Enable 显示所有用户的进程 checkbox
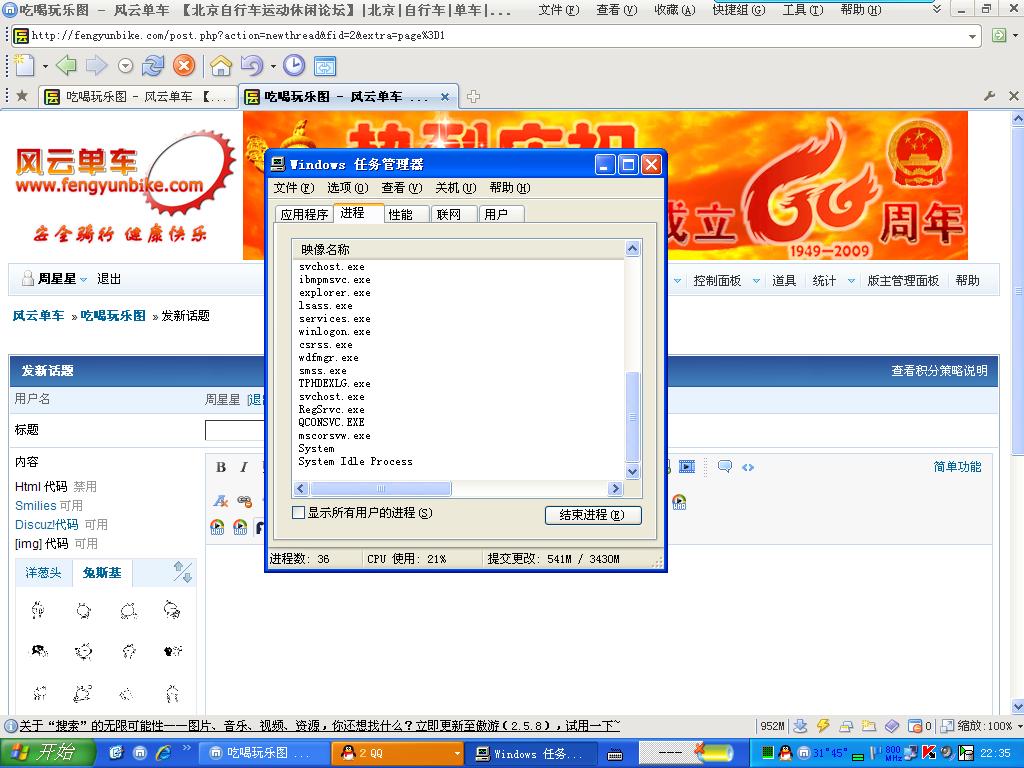Screen dimensions: 1024x768 pos(298,513)
